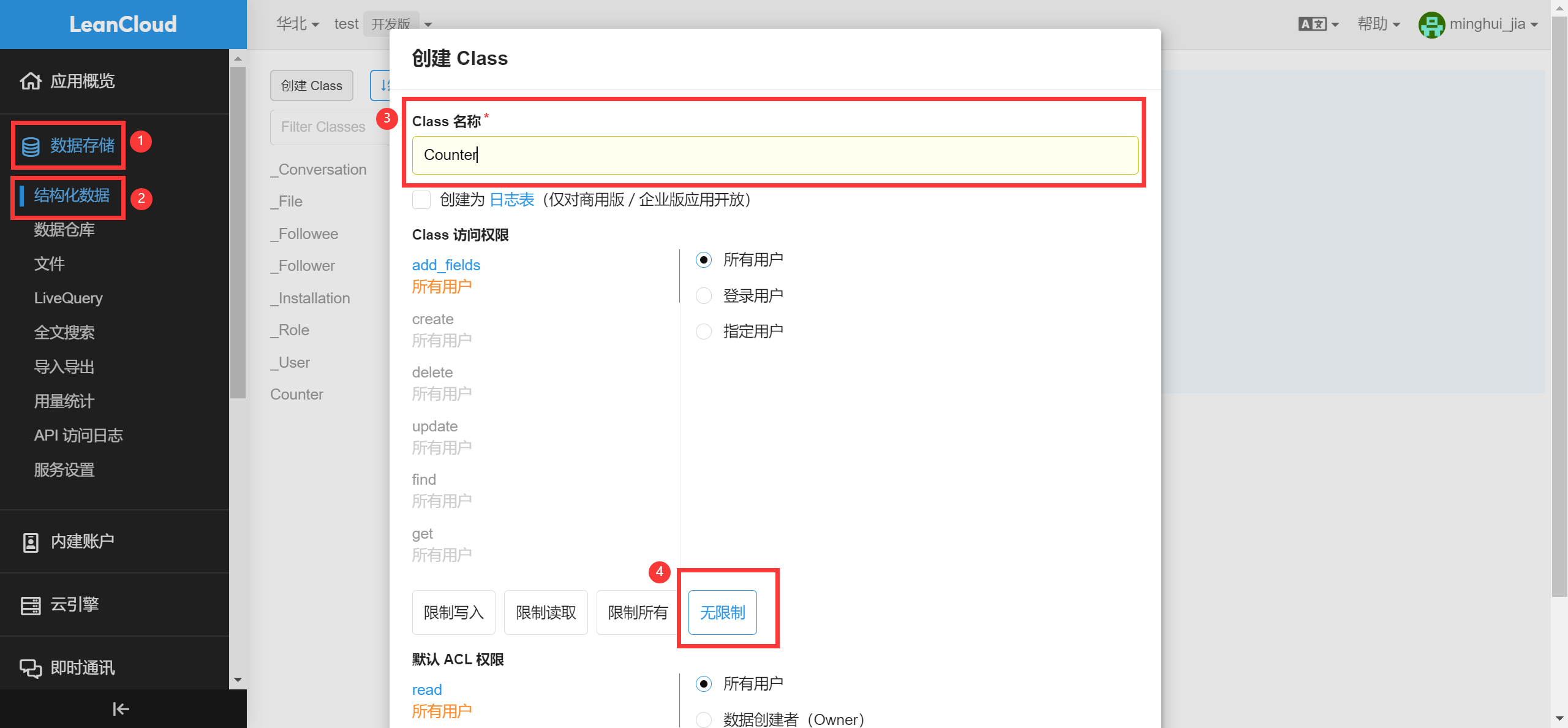This screenshot has height=728, width=1568.
Task: Click the database icon next to 数据存储
Action: point(31,146)
